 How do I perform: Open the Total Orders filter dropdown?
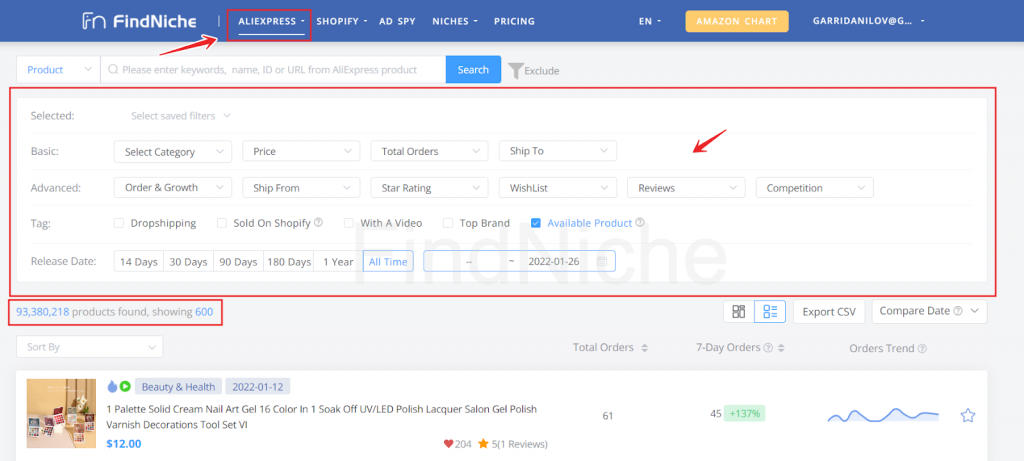coord(429,151)
